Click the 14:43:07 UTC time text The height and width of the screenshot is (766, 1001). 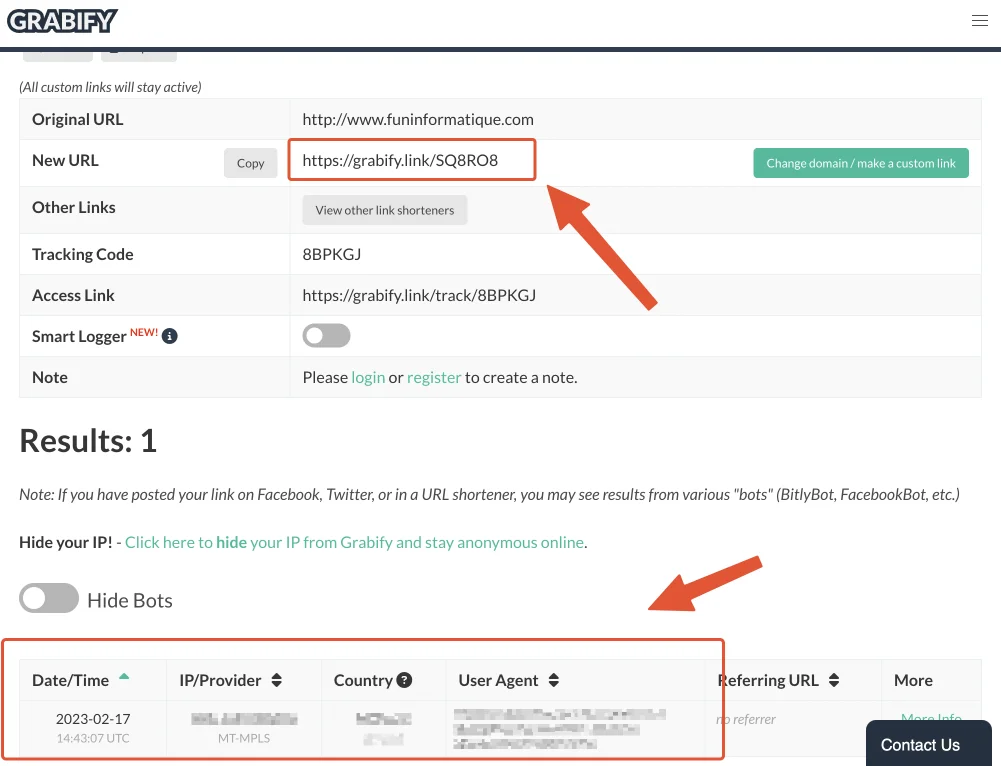(93, 738)
